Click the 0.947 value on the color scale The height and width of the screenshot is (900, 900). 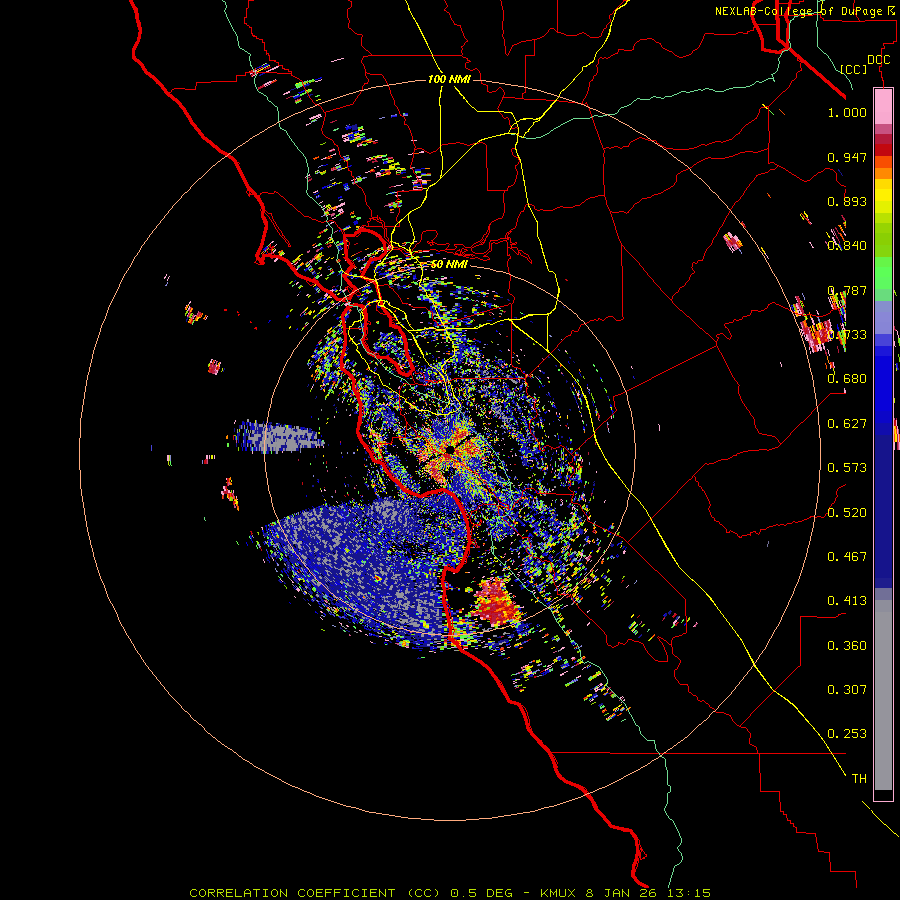[847, 157]
